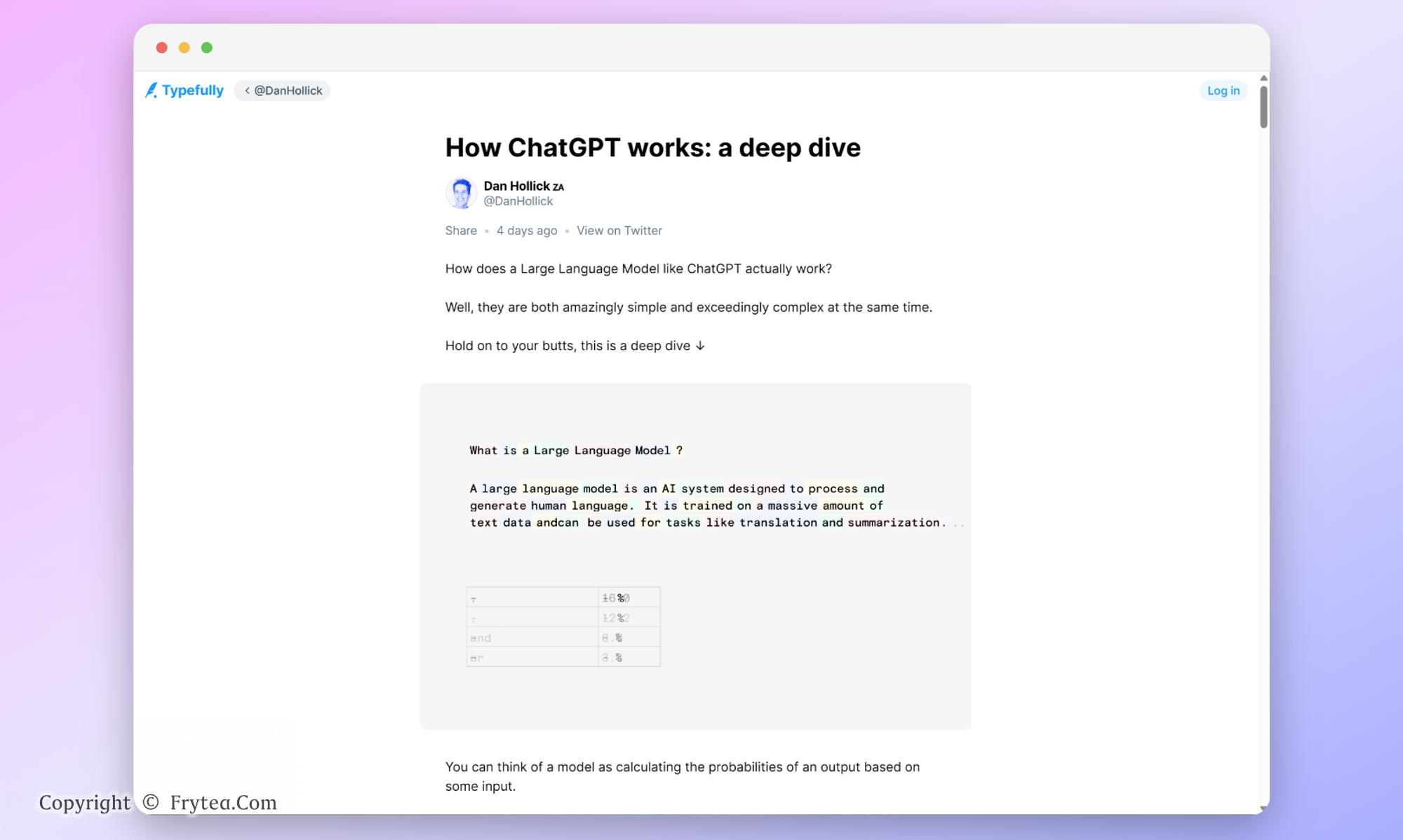
Task: Click the 4 days ago timestamp
Action: pos(526,231)
